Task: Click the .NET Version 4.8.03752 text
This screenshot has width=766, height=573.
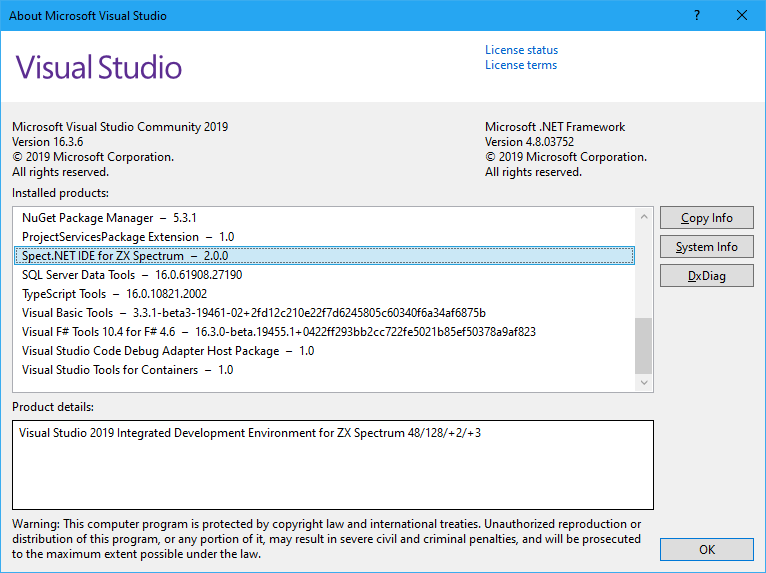Action: tap(529, 142)
